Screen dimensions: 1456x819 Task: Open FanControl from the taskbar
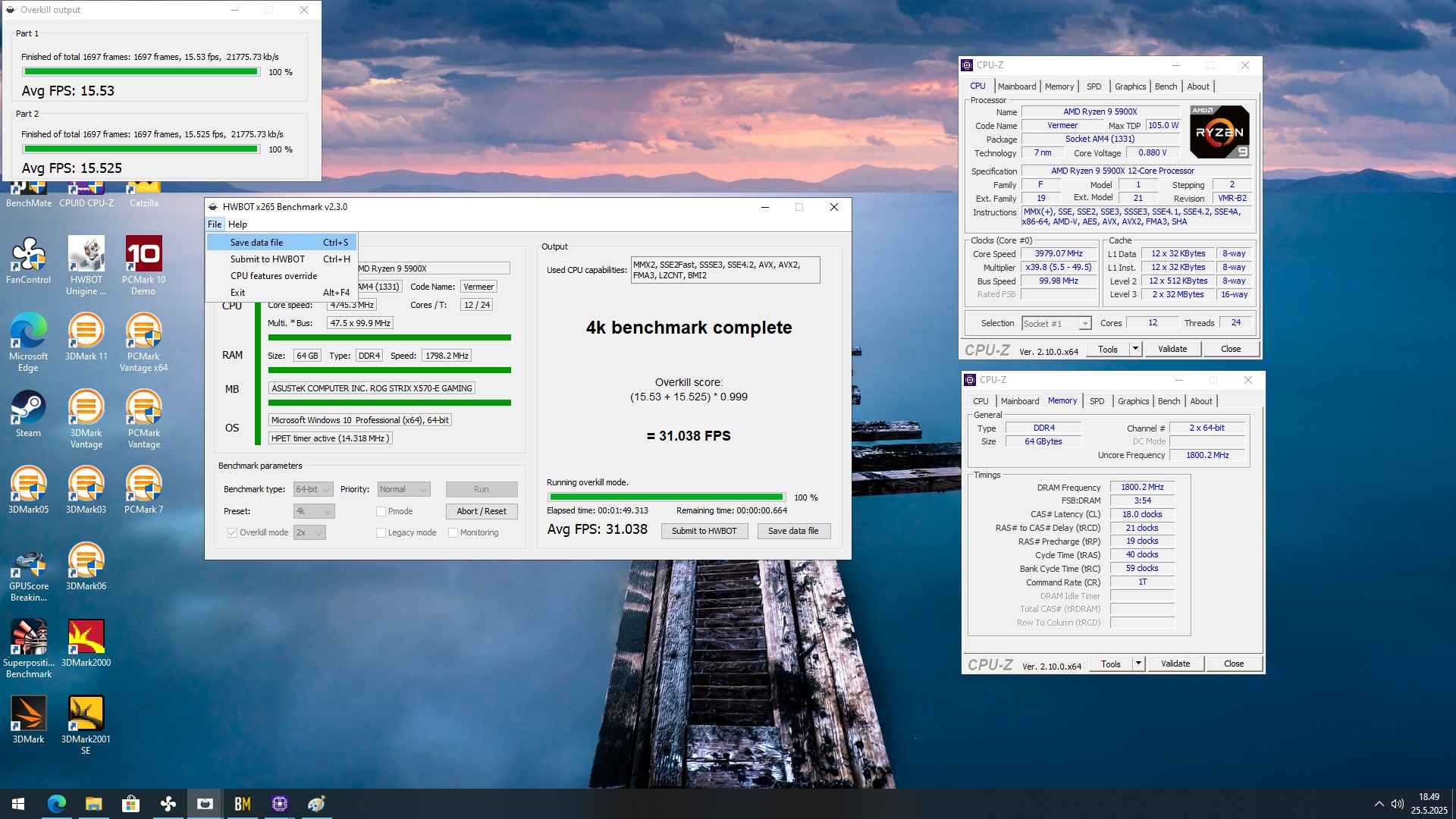(168, 804)
